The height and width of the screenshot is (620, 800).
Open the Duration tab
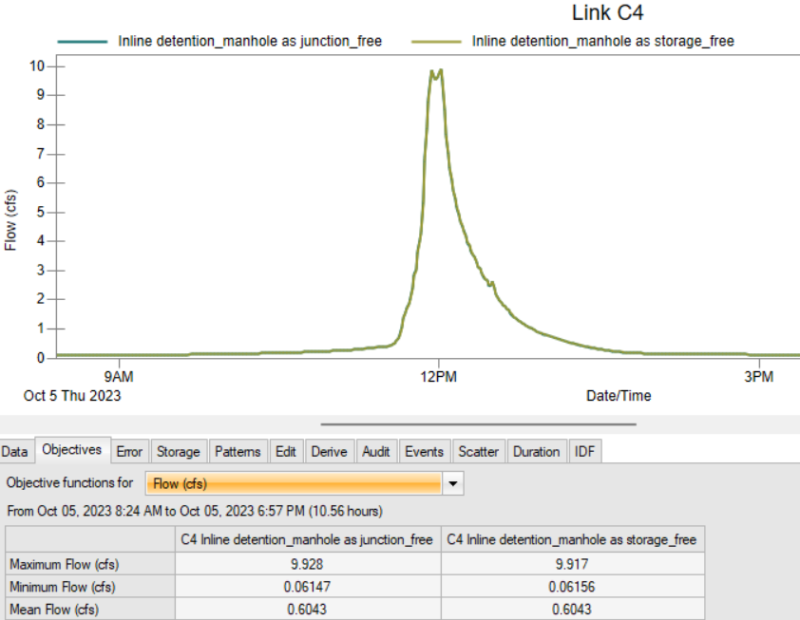click(536, 452)
